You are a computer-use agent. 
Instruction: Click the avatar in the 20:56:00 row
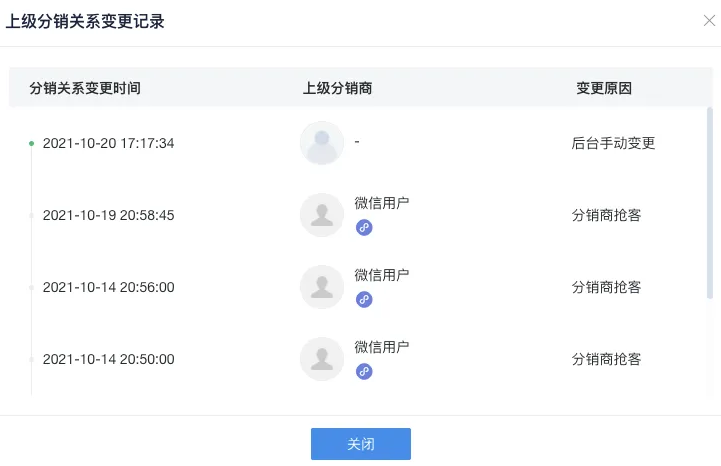coord(322,287)
